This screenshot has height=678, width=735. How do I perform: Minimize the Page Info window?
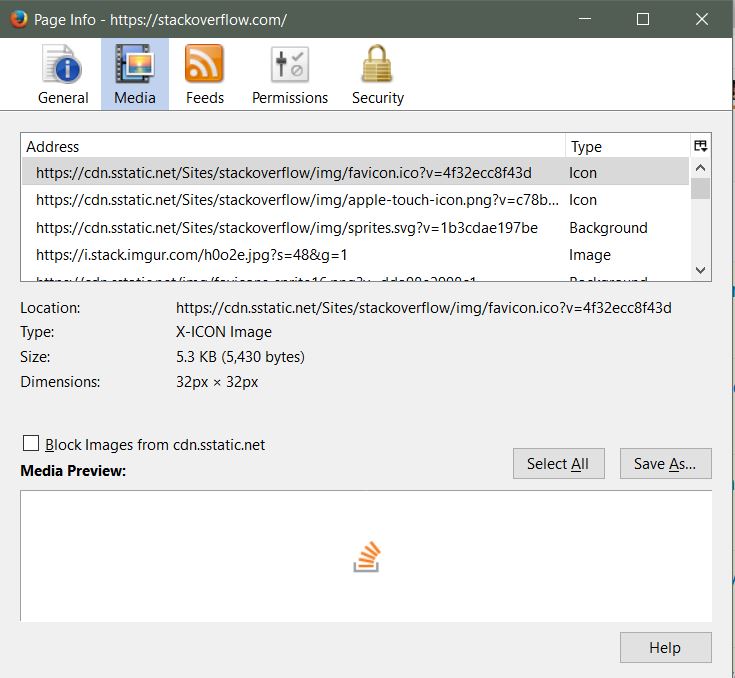click(x=585, y=19)
